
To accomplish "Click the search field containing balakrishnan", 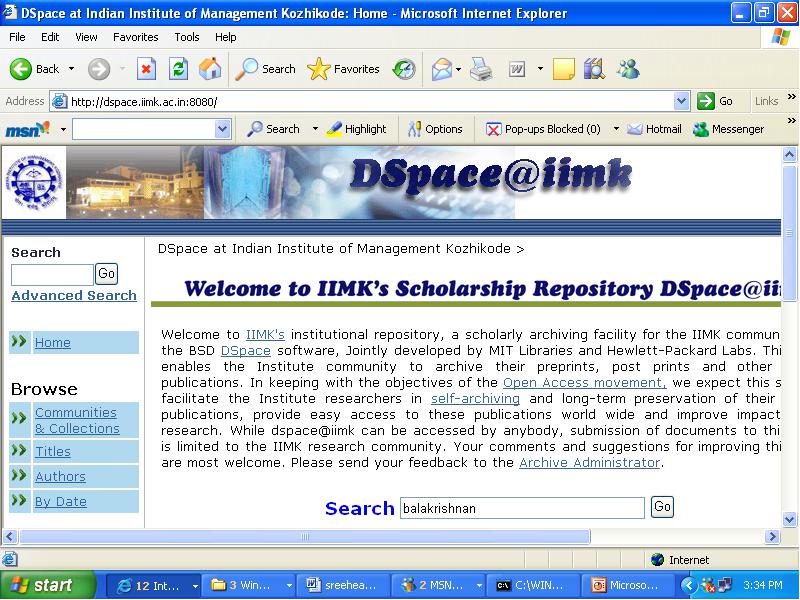I will 522,508.
